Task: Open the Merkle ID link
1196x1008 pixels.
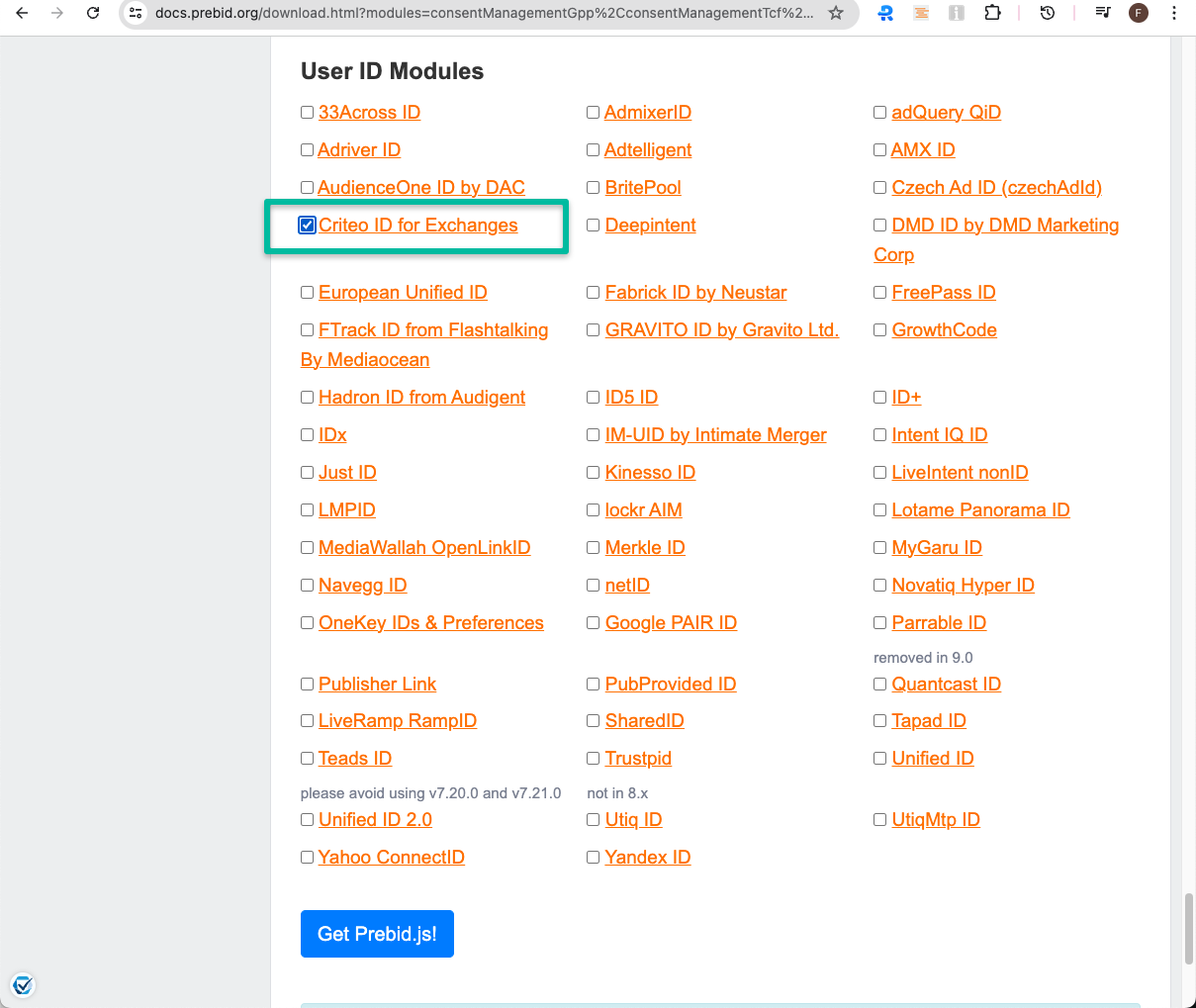Action: coord(645,547)
